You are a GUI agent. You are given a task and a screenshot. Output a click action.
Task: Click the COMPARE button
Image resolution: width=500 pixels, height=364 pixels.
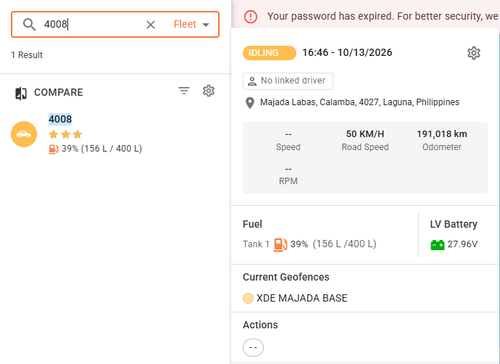(49, 92)
